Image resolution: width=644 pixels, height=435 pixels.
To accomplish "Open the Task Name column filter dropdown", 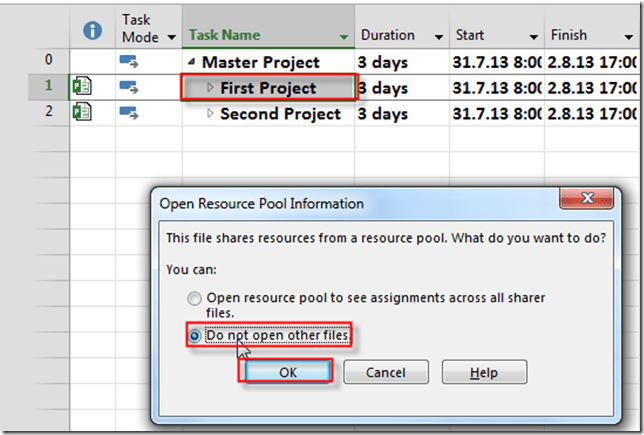I will [345, 36].
